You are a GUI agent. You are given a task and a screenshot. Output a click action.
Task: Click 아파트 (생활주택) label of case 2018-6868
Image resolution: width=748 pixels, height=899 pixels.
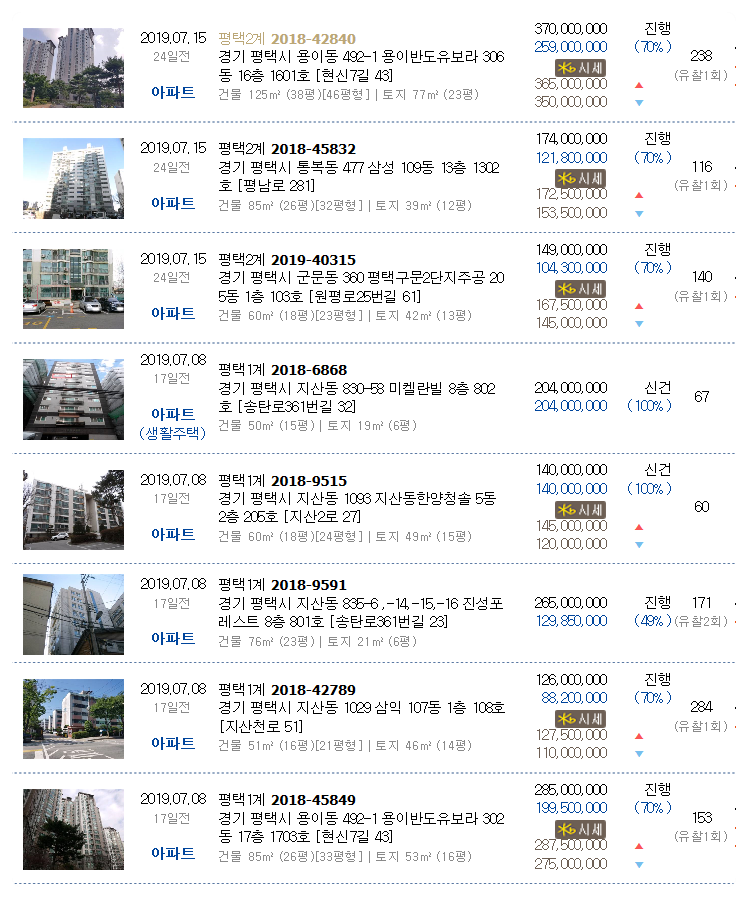[x=173, y=423]
